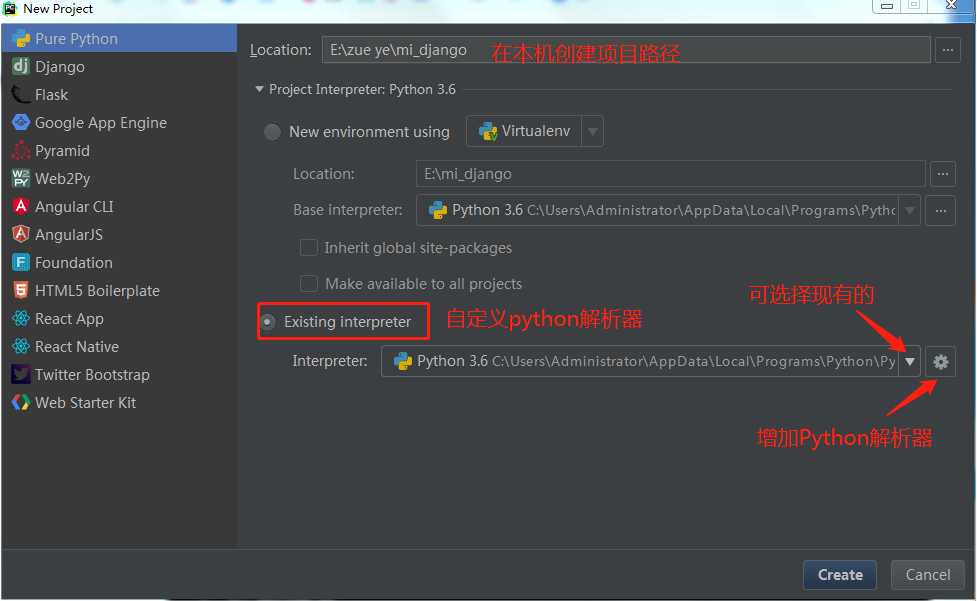Select React Native in project types
The height and width of the screenshot is (601, 977).
click(x=118, y=347)
